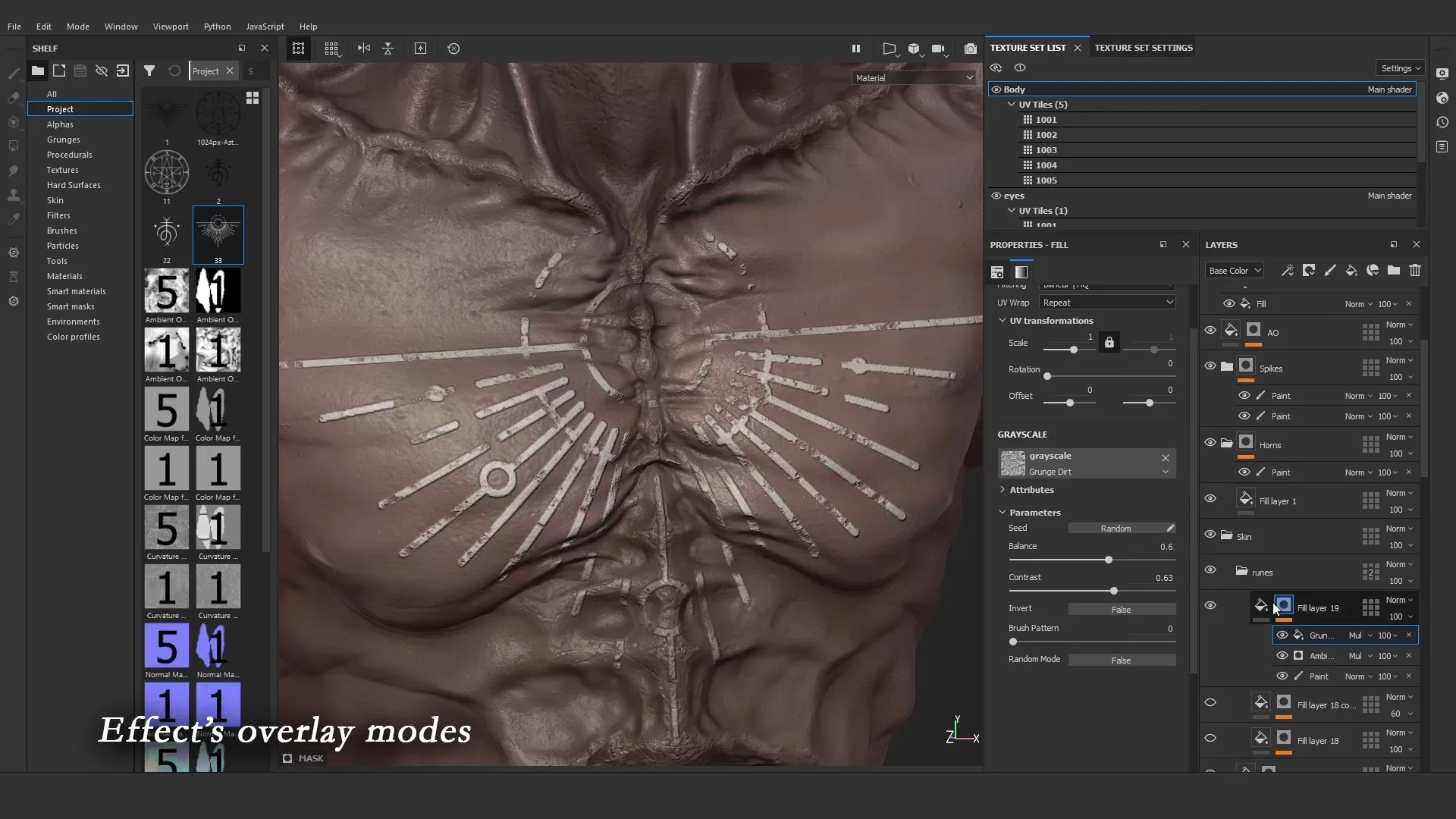Click the grayscale grunge dirt preview icon
1456x819 pixels.
[1013, 462]
